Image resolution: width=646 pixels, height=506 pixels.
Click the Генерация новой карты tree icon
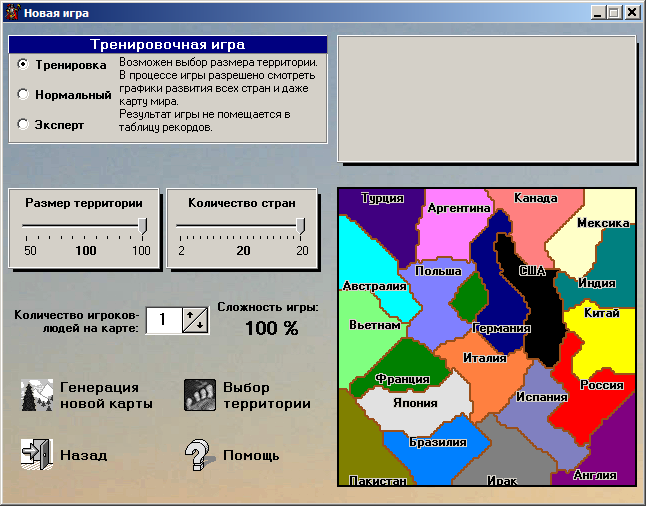(x=37, y=395)
